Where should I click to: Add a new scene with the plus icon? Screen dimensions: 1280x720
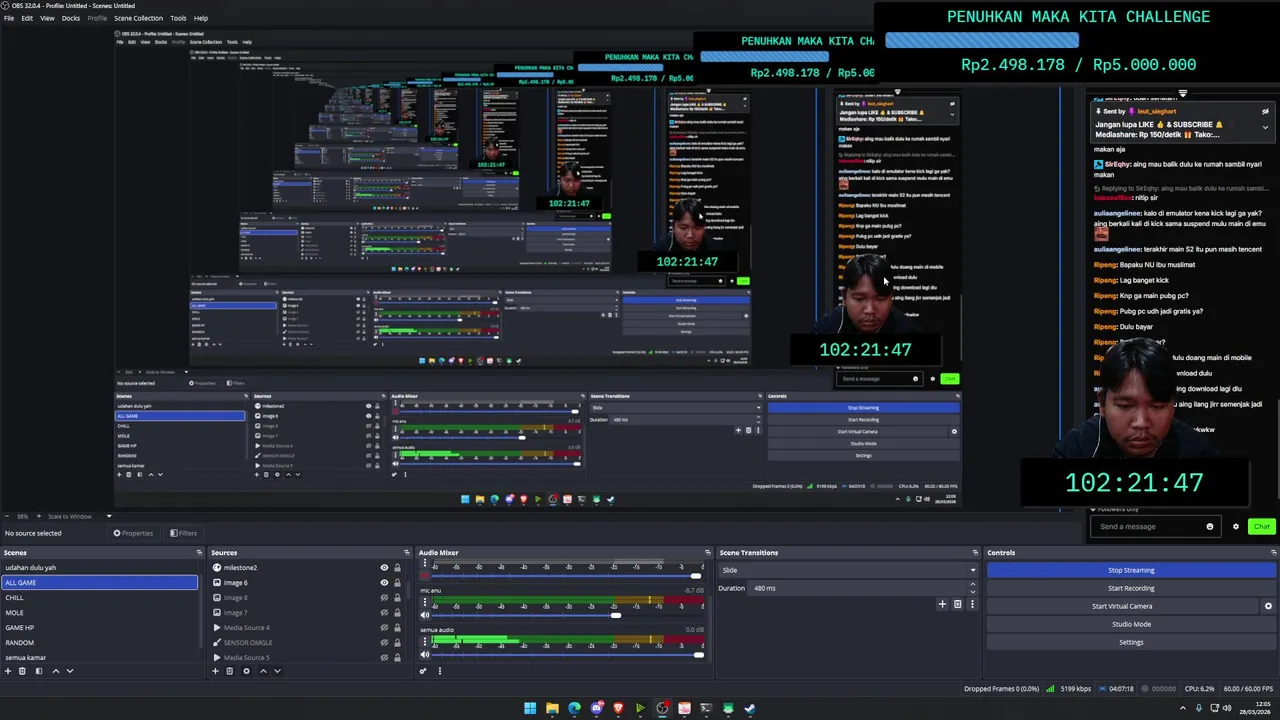tap(8, 671)
